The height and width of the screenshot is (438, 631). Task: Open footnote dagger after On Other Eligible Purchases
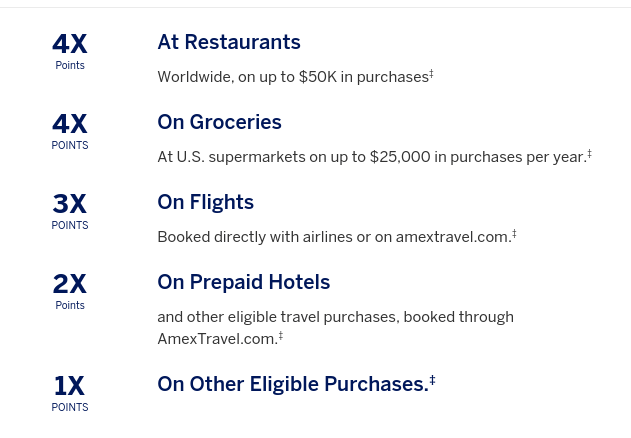pyautogui.click(x=432, y=380)
